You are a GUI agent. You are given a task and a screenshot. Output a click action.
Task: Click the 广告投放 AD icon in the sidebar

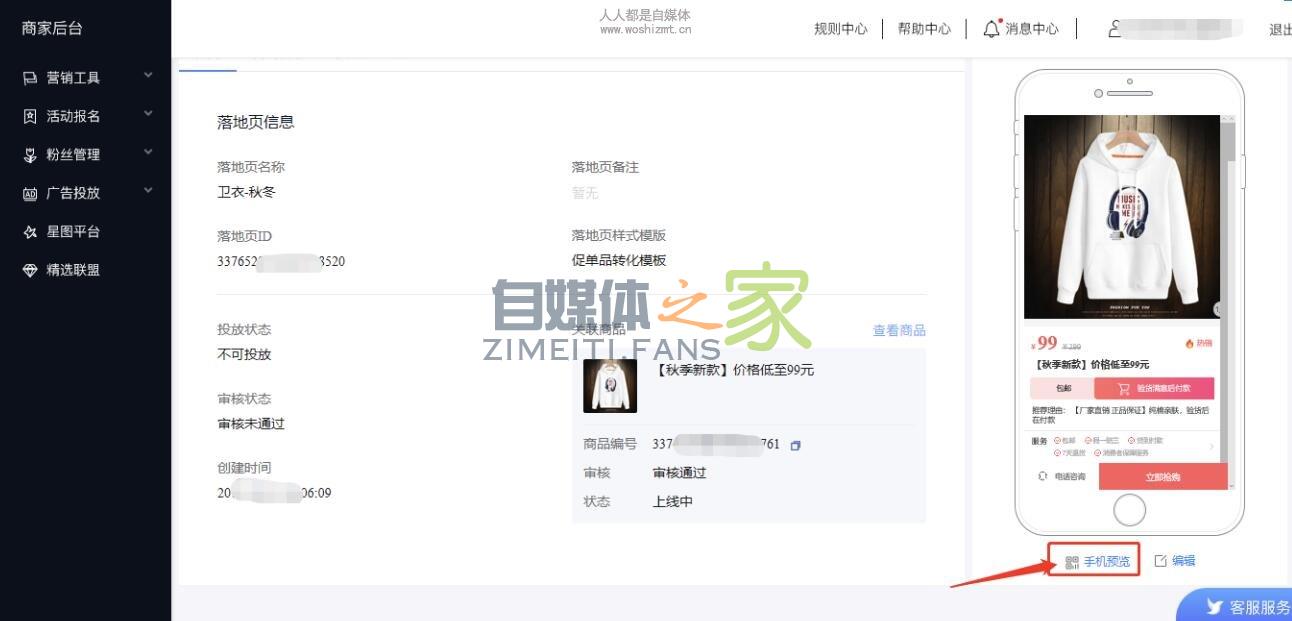click(x=30, y=193)
